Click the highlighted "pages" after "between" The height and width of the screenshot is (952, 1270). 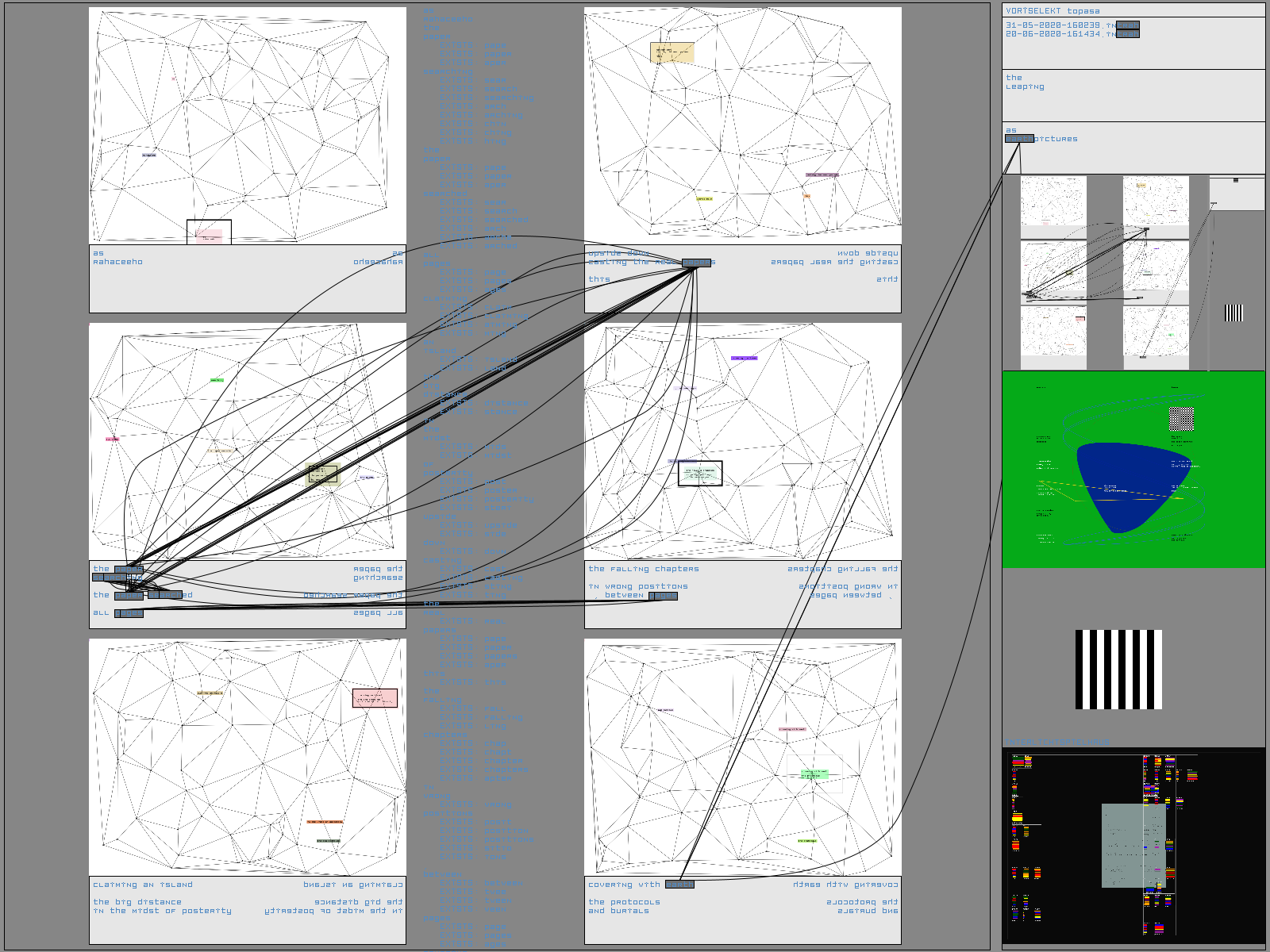tap(663, 596)
